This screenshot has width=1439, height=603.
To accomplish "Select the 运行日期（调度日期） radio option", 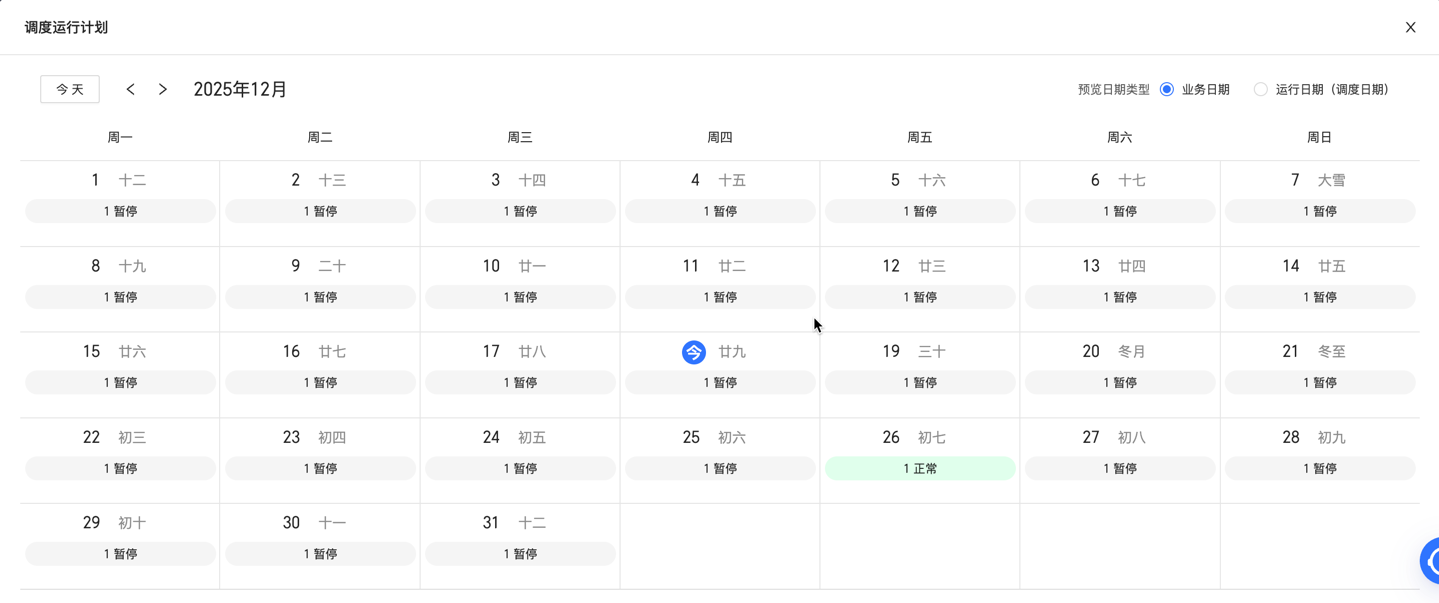I will tap(1261, 89).
